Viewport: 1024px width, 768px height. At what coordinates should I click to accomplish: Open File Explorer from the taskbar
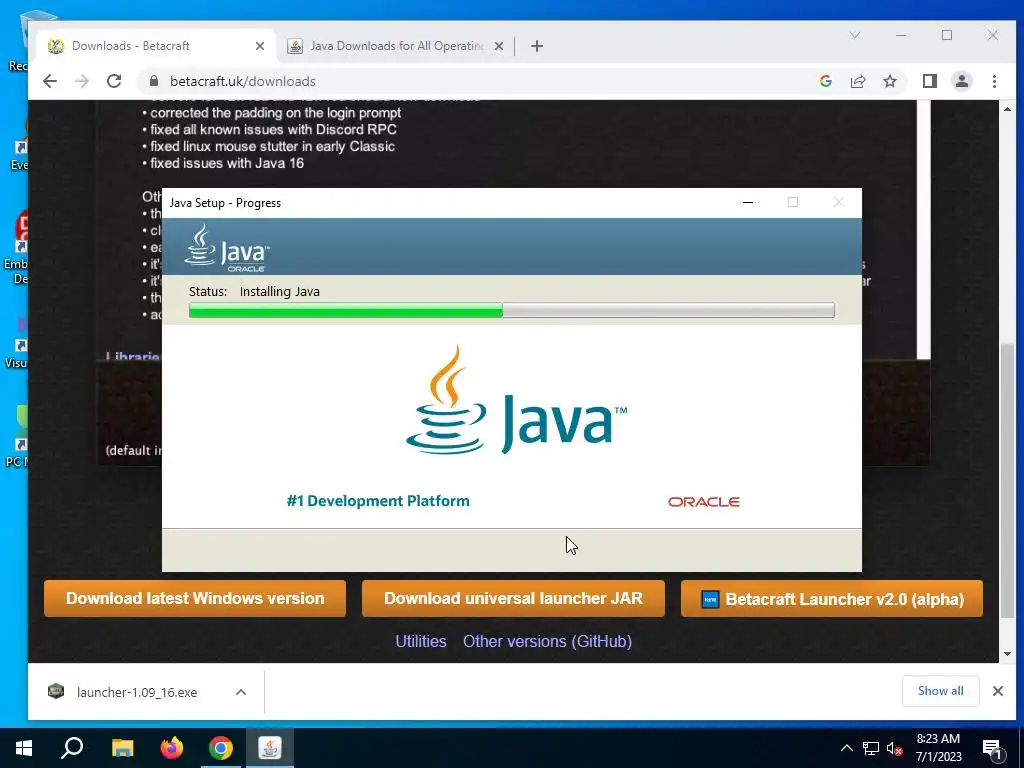click(122, 748)
